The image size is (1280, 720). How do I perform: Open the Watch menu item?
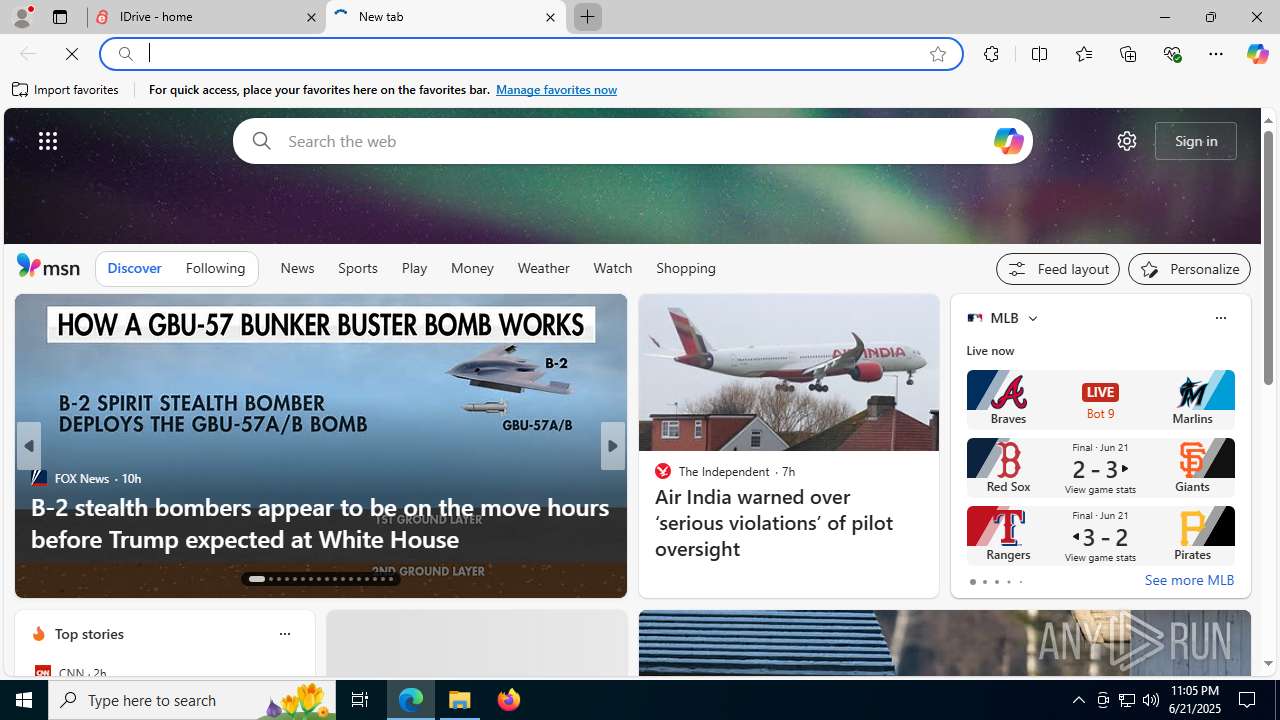point(612,268)
